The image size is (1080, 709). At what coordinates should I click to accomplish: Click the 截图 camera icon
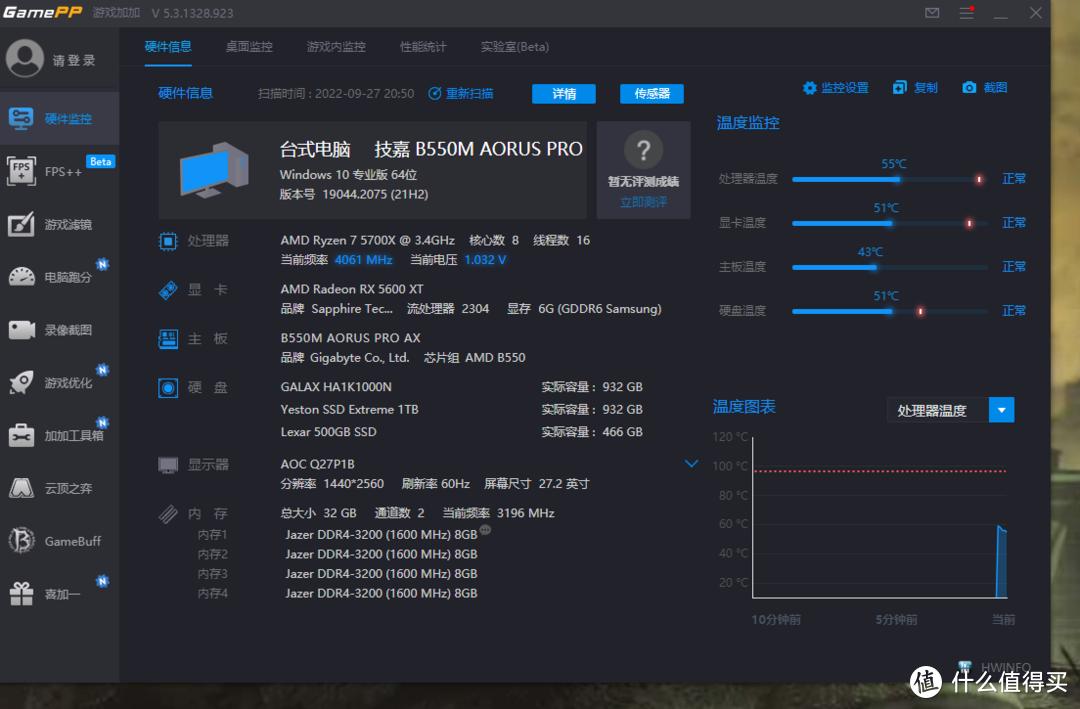coord(969,88)
